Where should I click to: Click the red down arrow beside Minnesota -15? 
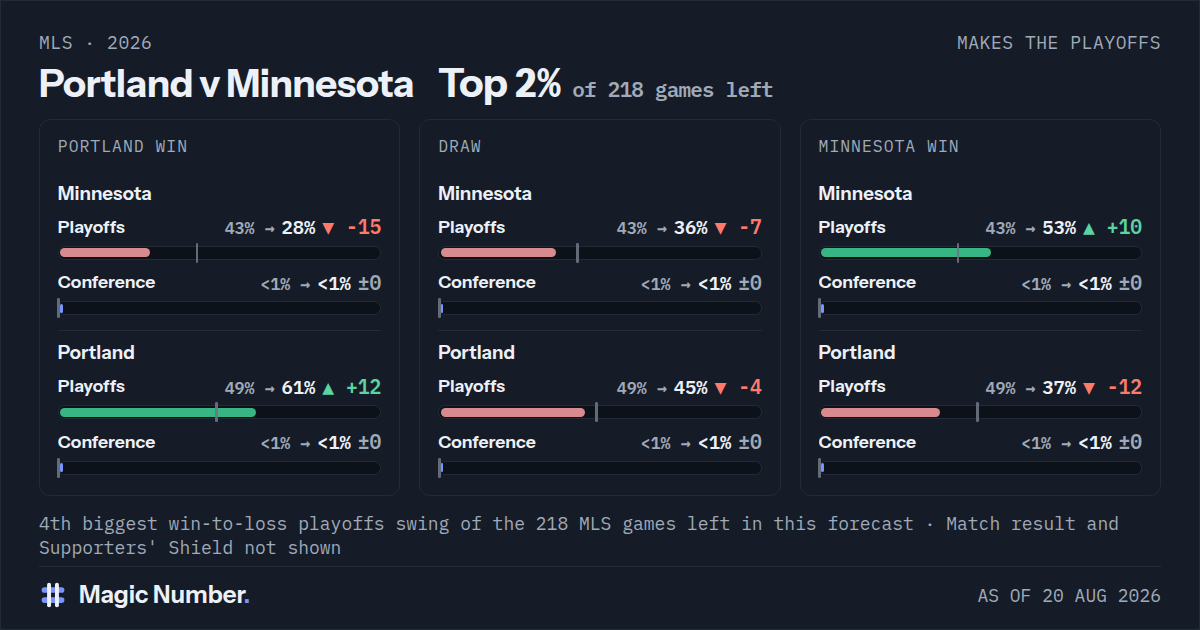coord(328,228)
